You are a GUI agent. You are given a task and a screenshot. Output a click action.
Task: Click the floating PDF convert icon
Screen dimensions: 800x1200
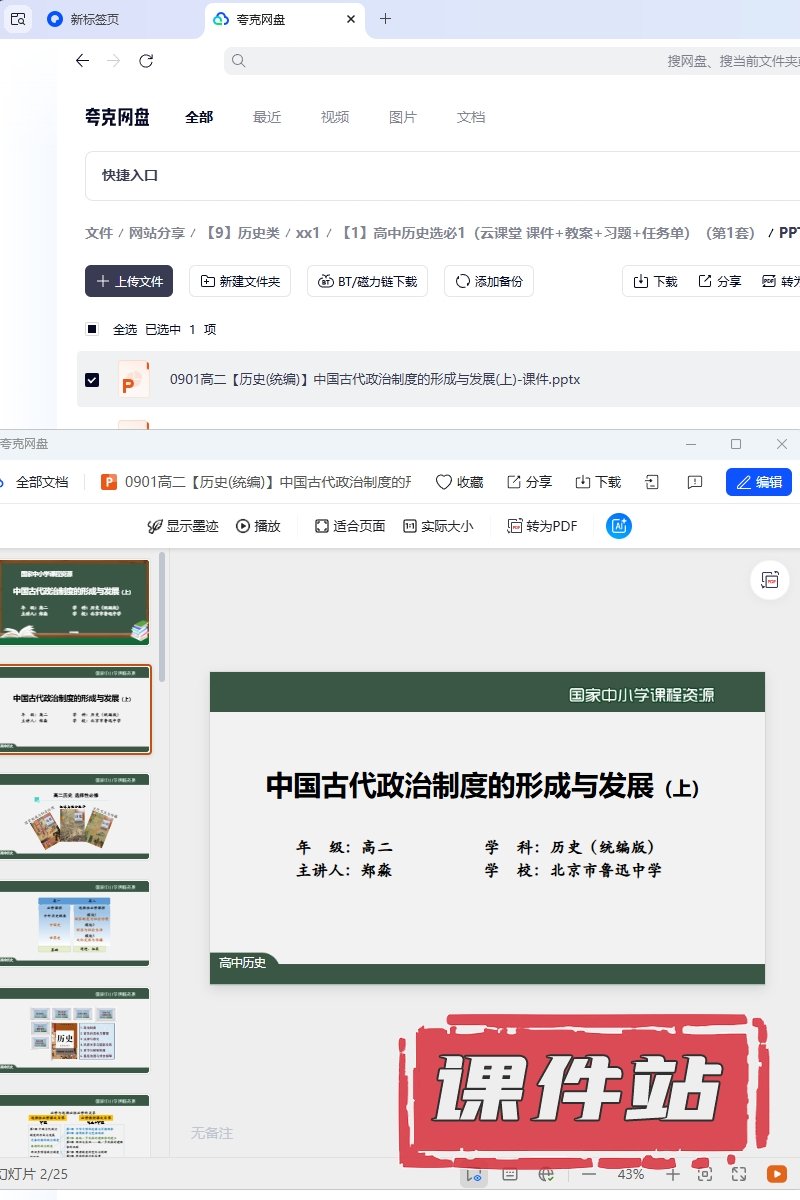(769, 581)
